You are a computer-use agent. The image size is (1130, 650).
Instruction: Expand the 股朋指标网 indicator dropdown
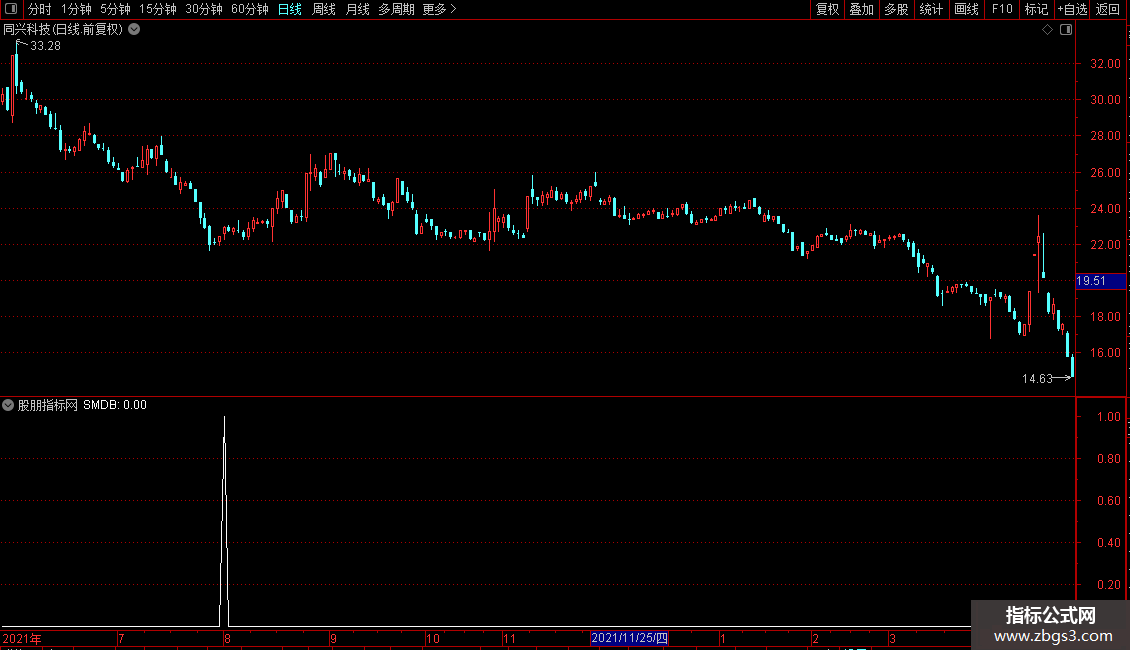point(8,405)
